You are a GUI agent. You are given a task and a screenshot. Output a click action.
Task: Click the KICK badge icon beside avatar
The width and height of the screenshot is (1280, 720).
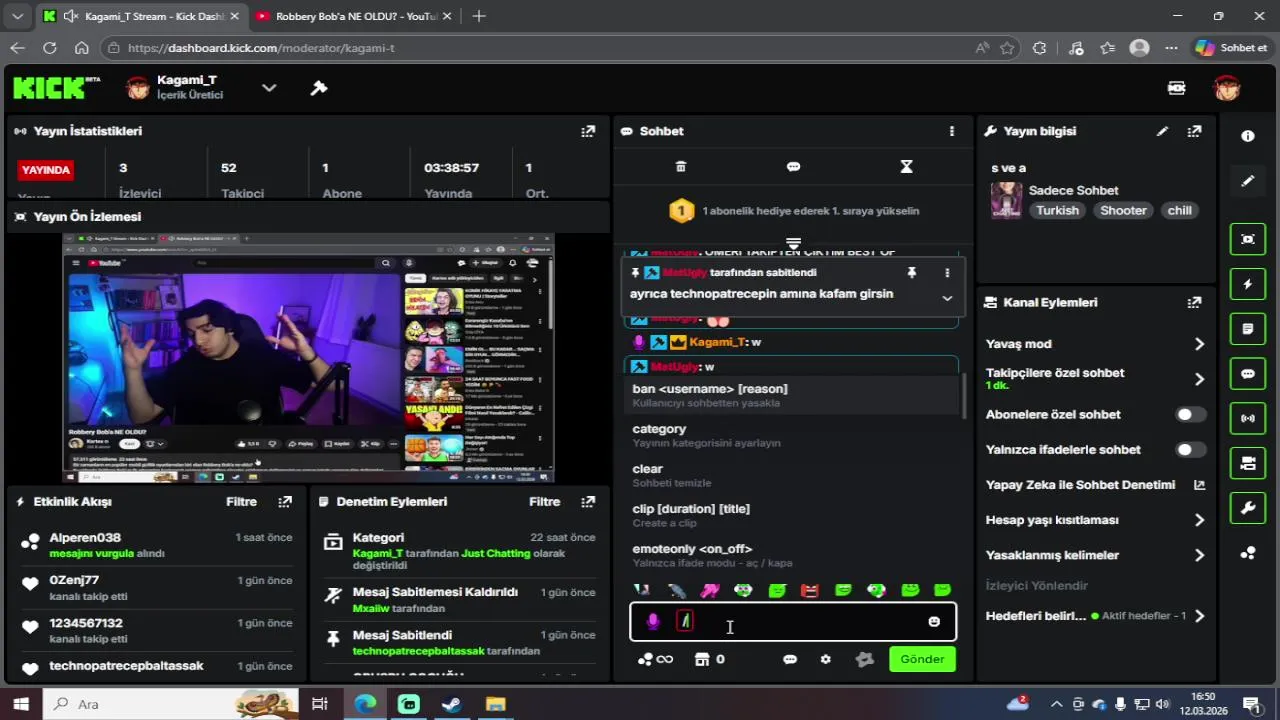1177,88
